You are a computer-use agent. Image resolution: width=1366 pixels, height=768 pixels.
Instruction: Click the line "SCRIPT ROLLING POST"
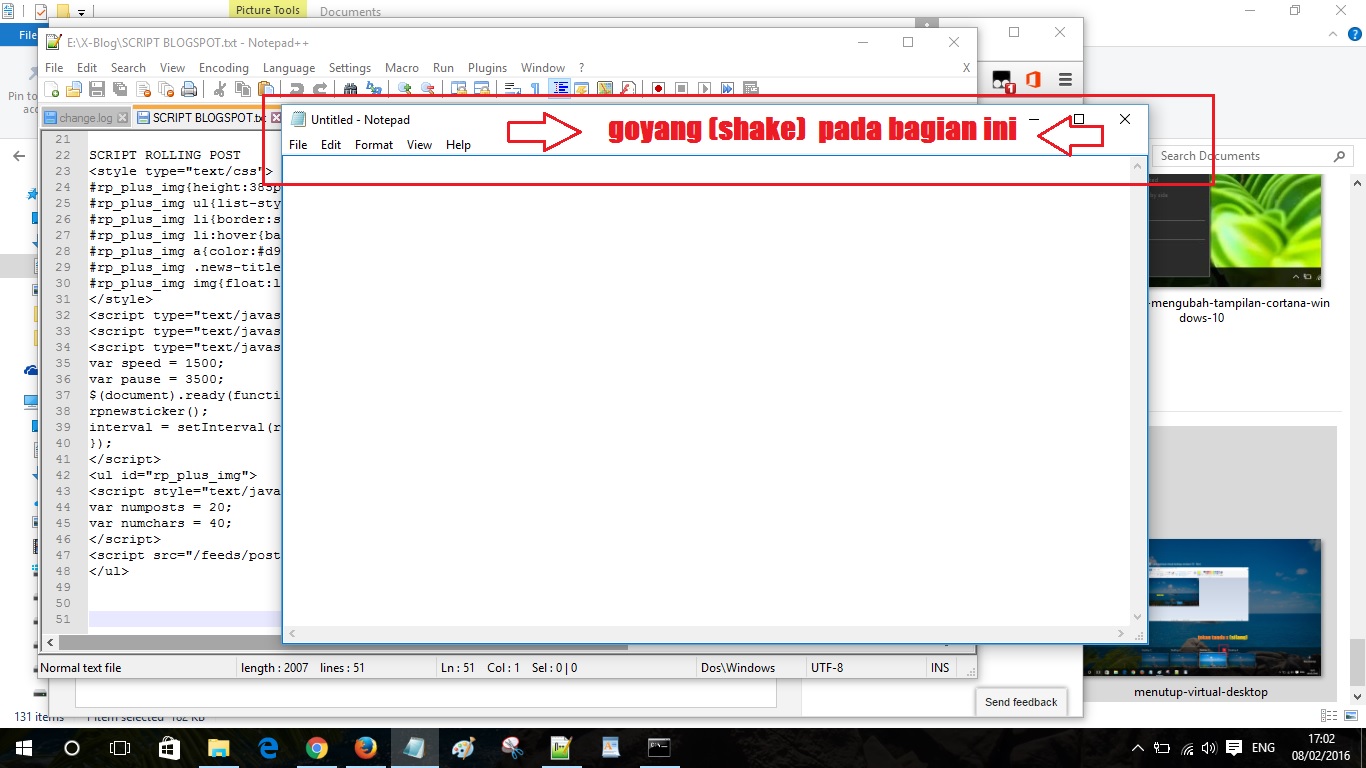point(165,155)
